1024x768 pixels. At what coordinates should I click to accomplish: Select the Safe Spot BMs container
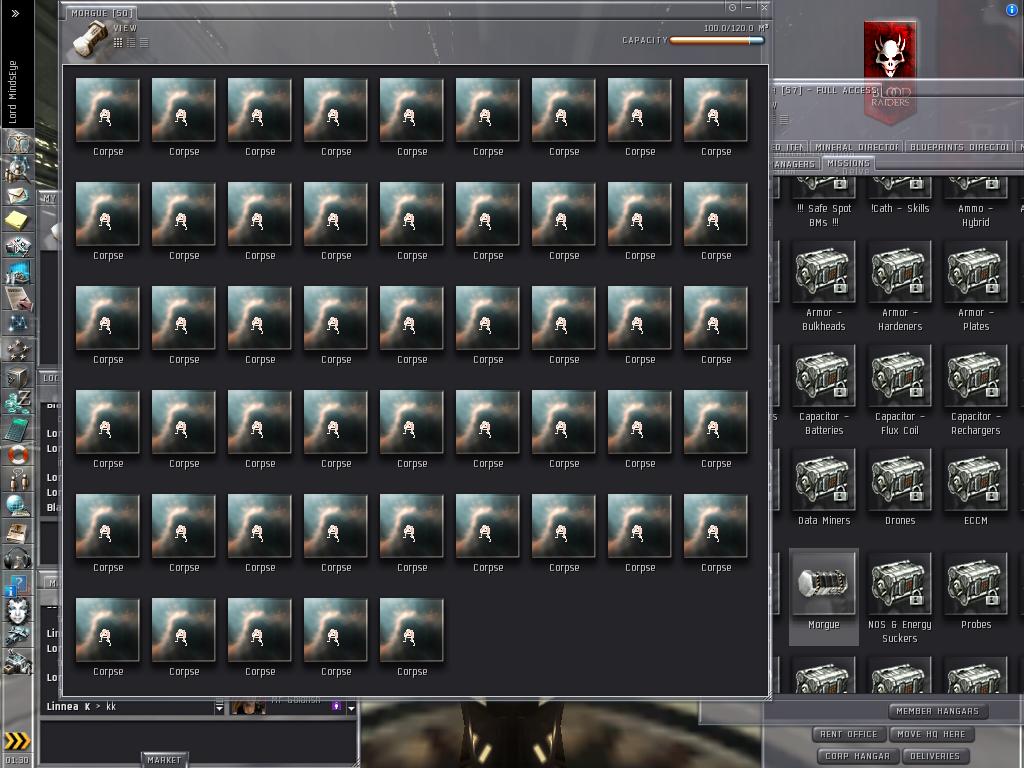[824, 202]
